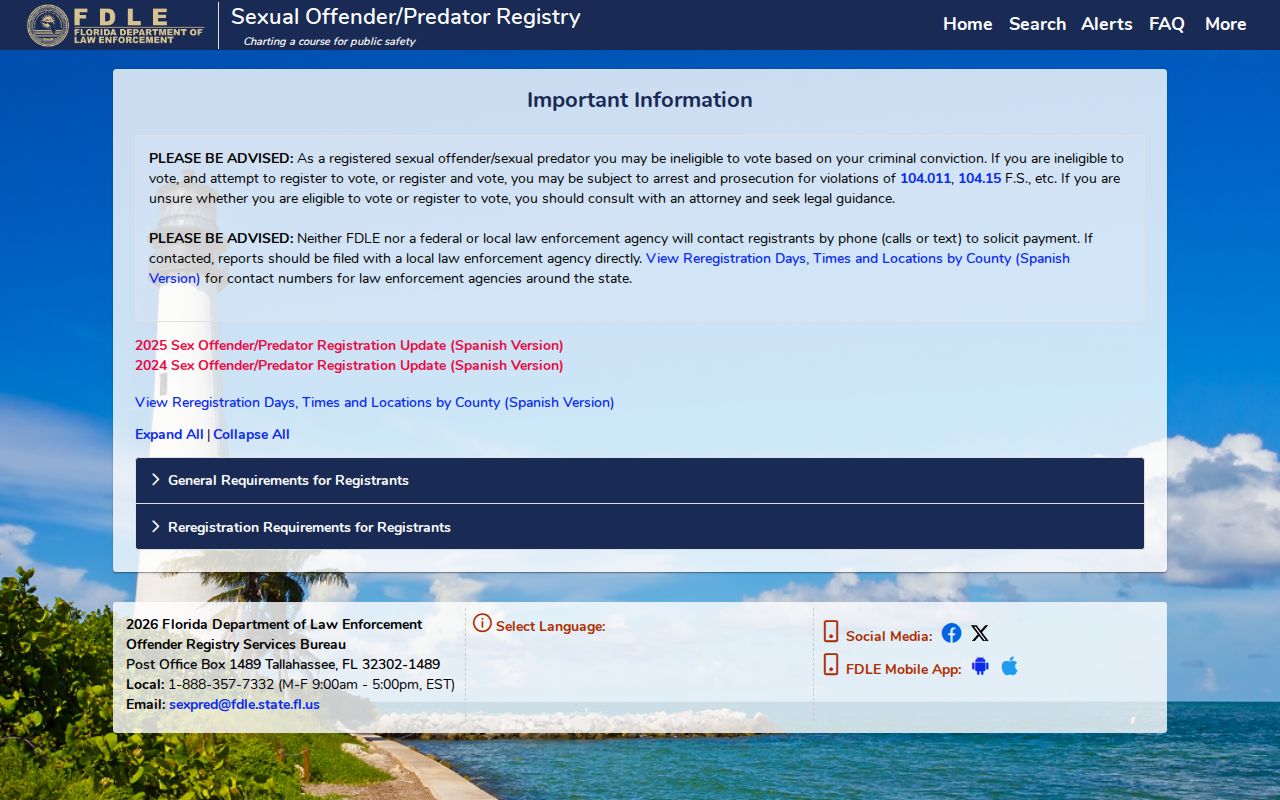
Task: Open the 104.011 statute link
Action: (x=925, y=178)
